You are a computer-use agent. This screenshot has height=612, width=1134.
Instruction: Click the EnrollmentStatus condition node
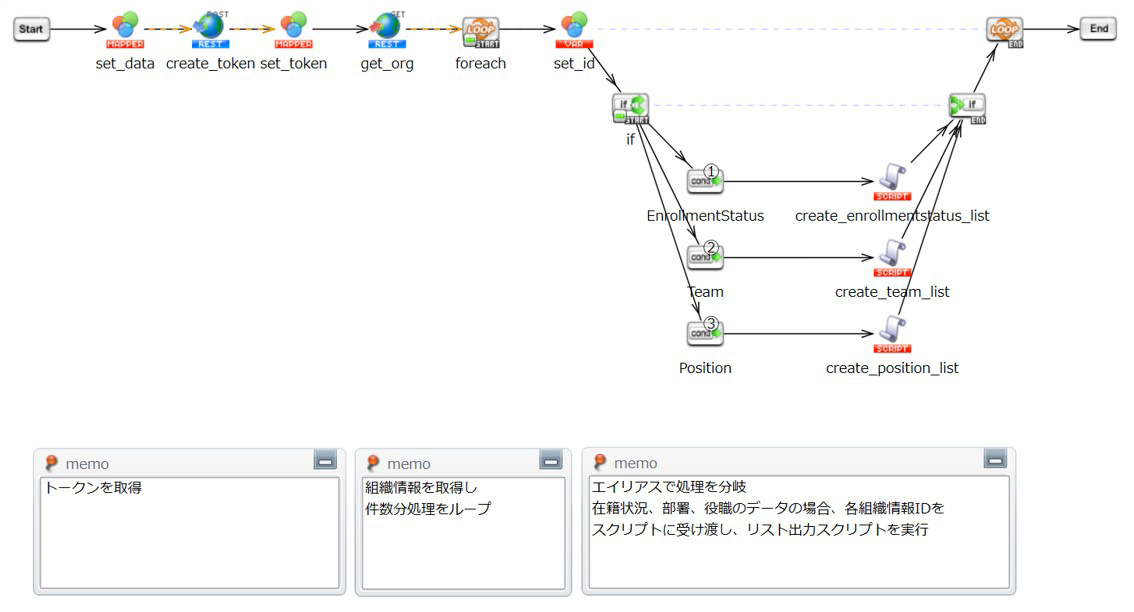705,180
